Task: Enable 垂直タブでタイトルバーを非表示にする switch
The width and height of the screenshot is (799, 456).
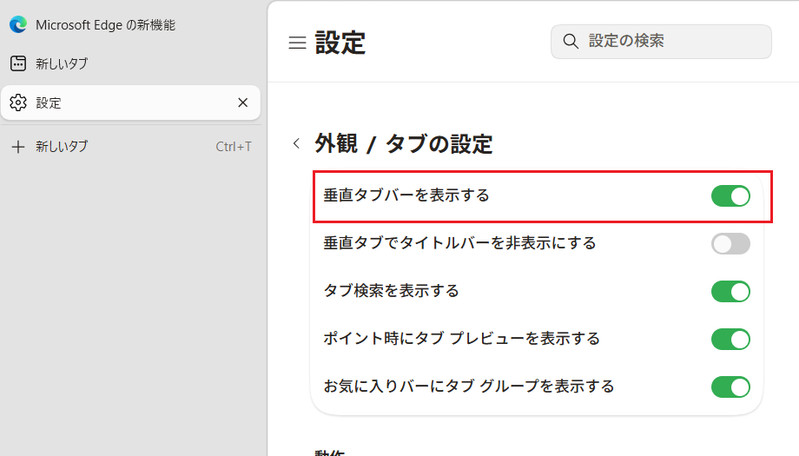Action: point(731,244)
